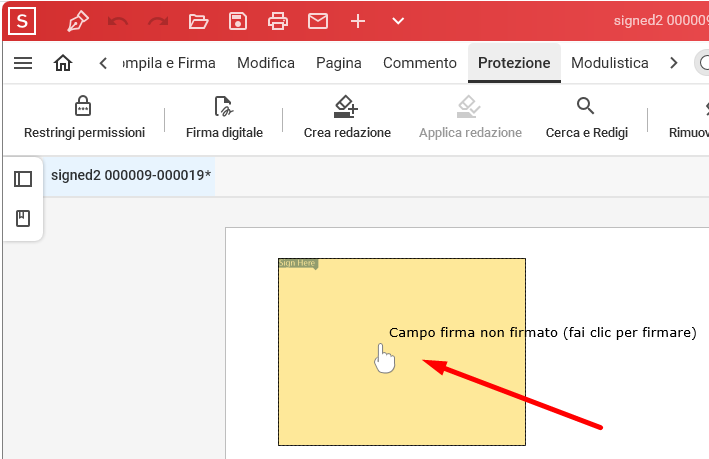Go to the Home screen icon
The width and height of the screenshot is (709, 459).
[x=63, y=63]
